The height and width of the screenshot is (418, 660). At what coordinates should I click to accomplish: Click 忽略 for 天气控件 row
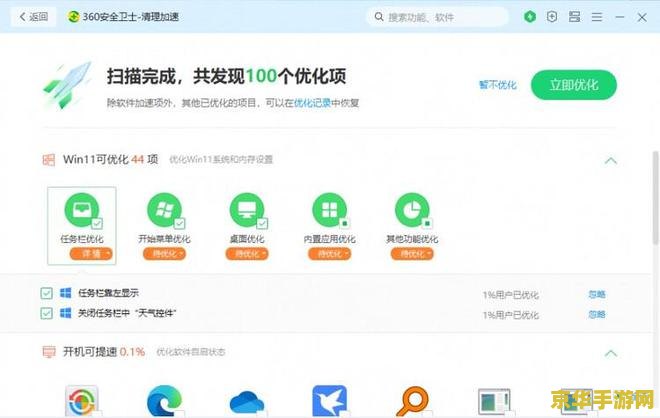click(x=597, y=314)
